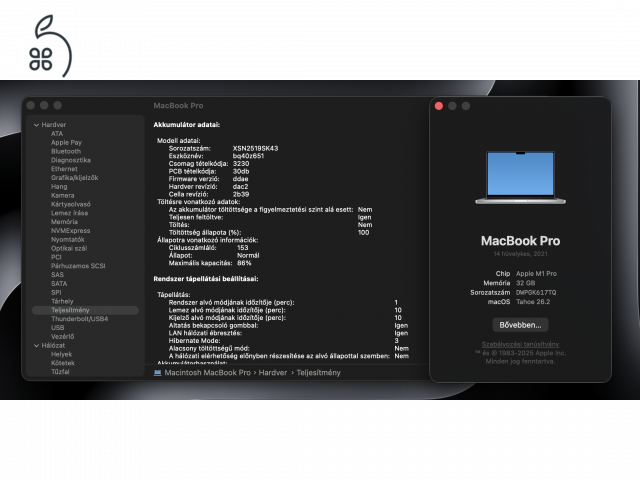The height and width of the screenshot is (480, 640).
Task: Click the chip value Apple M1 Pro
Action: point(536,274)
